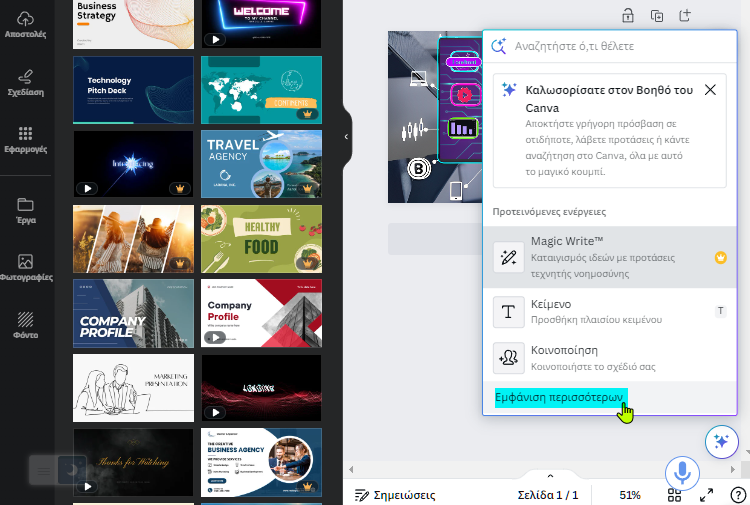Select the Continents world map template
Viewport: 750px width, 505px height.
click(x=261, y=90)
